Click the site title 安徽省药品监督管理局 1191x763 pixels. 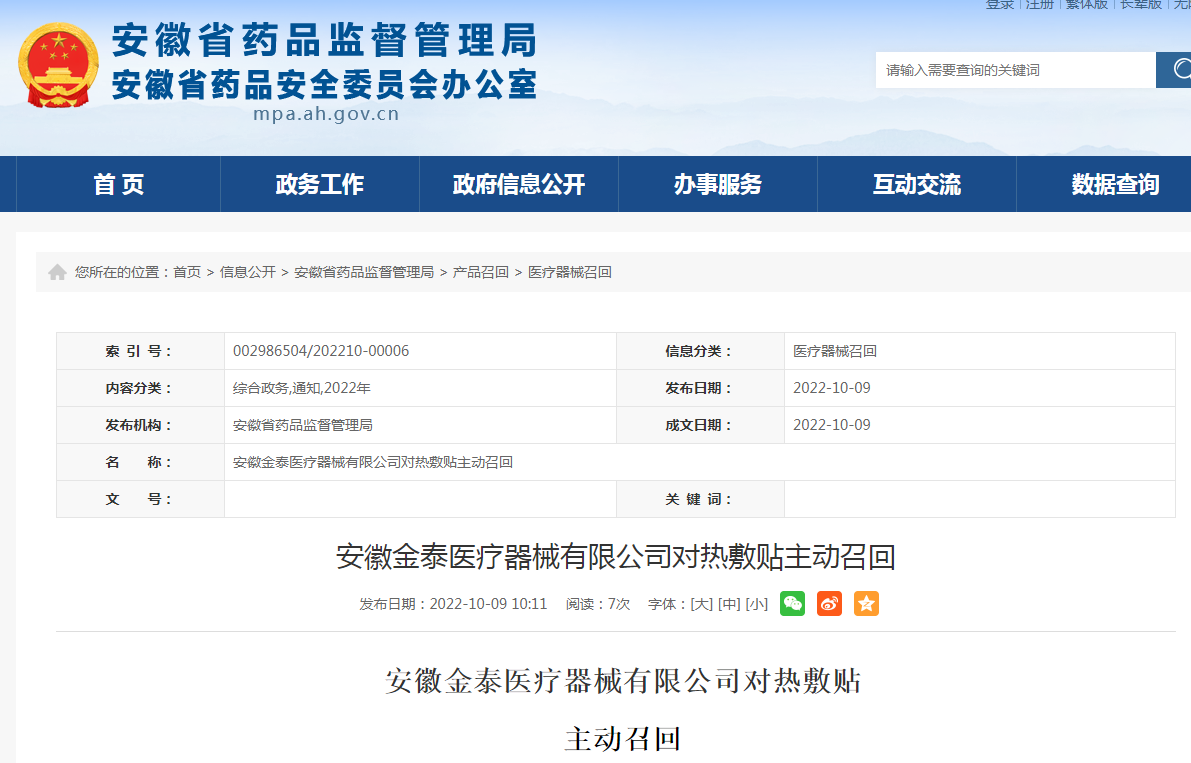pyautogui.click(x=324, y=40)
